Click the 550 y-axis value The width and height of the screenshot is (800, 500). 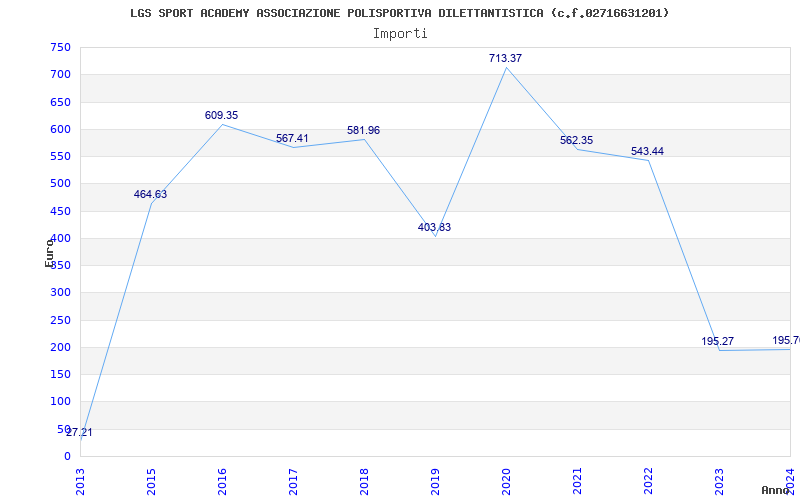(60, 157)
